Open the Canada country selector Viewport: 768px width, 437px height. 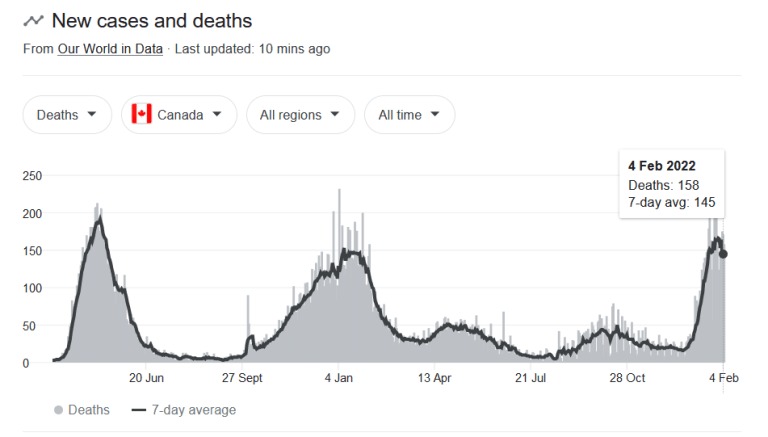coord(179,115)
